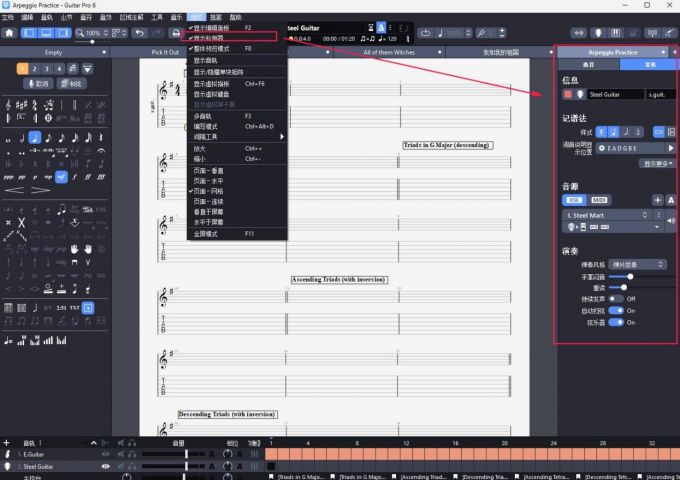
Task: Click the MIDI button in the 音源 section
Action: [598, 200]
